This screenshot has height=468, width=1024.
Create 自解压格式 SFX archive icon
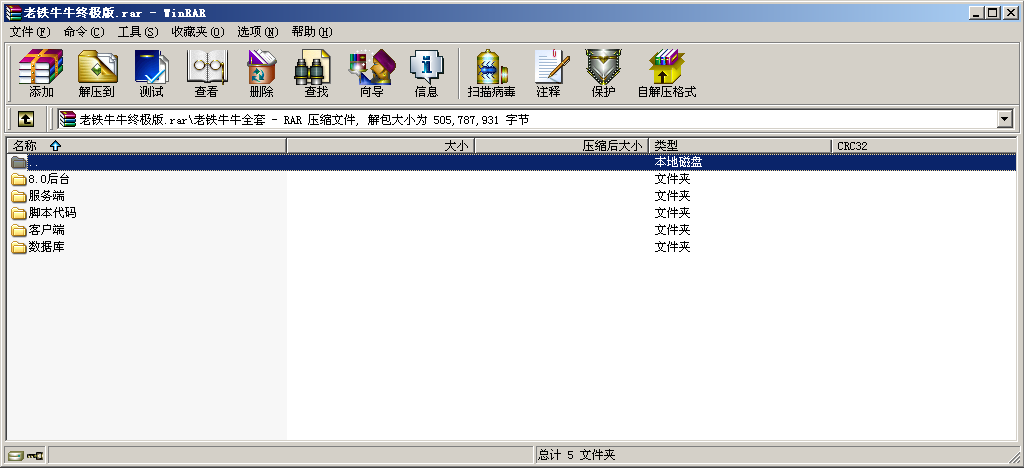[666, 74]
